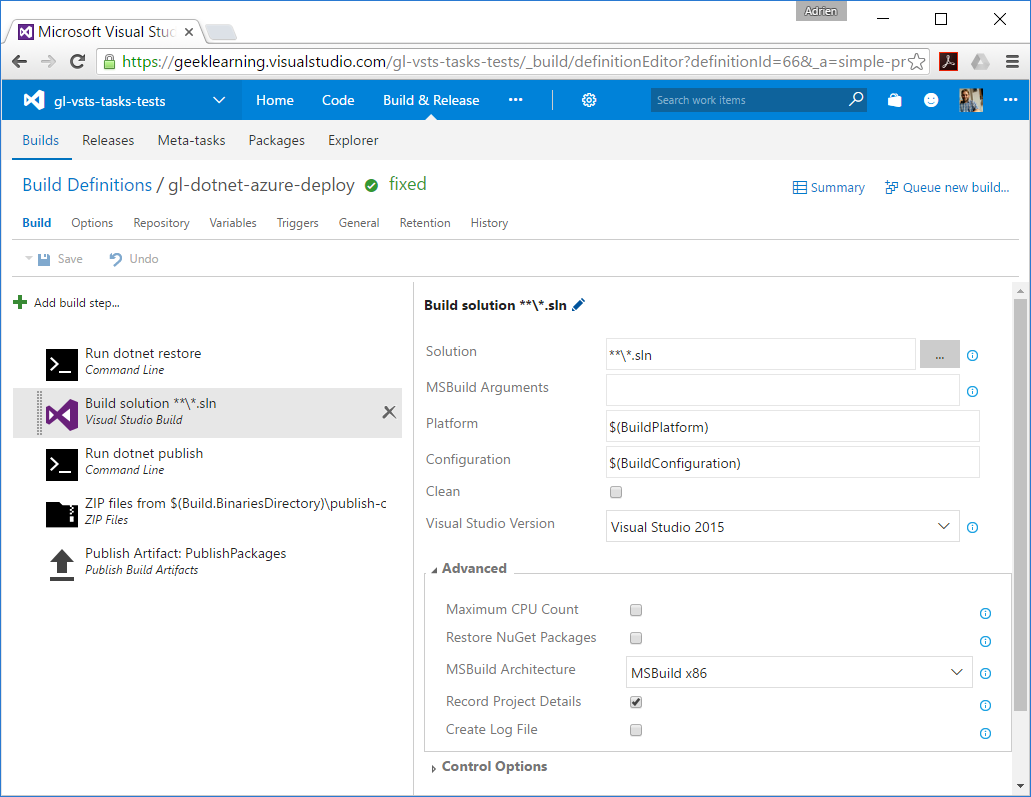
Task: Browse for solution with the ellipsis button
Action: click(x=940, y=354)
